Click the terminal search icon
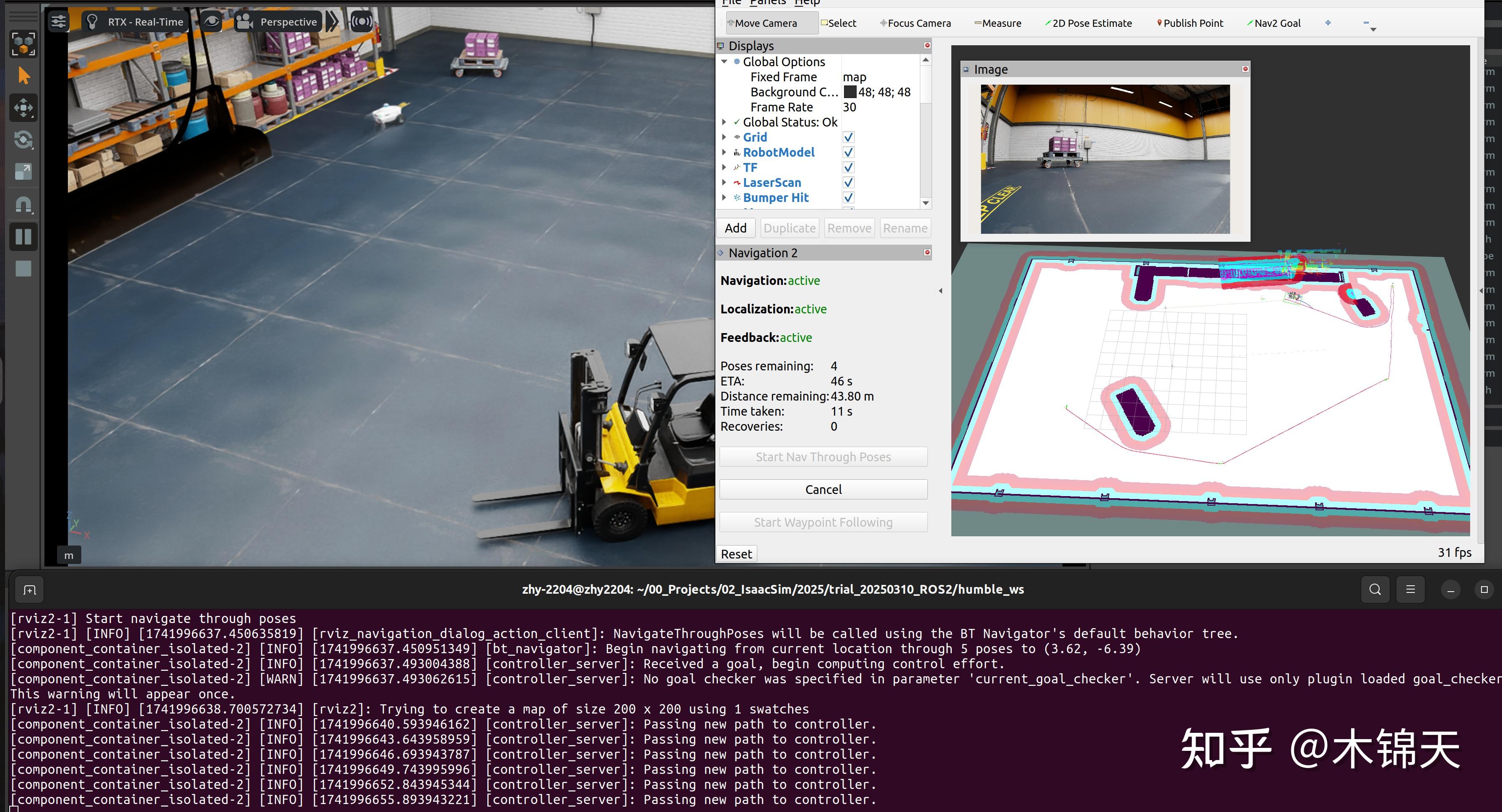The width and height of the screenshot is (1502, 812). pyautogui.click(x=1375, y=590)
